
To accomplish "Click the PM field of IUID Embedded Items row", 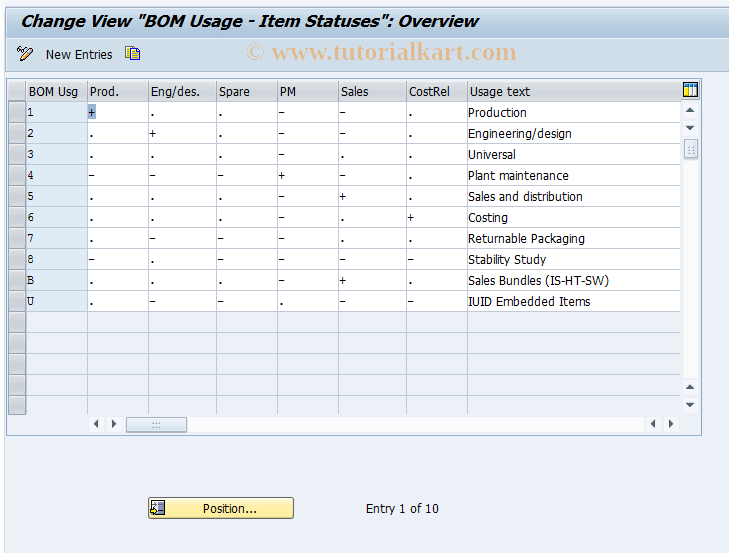I will pos(308,301).
